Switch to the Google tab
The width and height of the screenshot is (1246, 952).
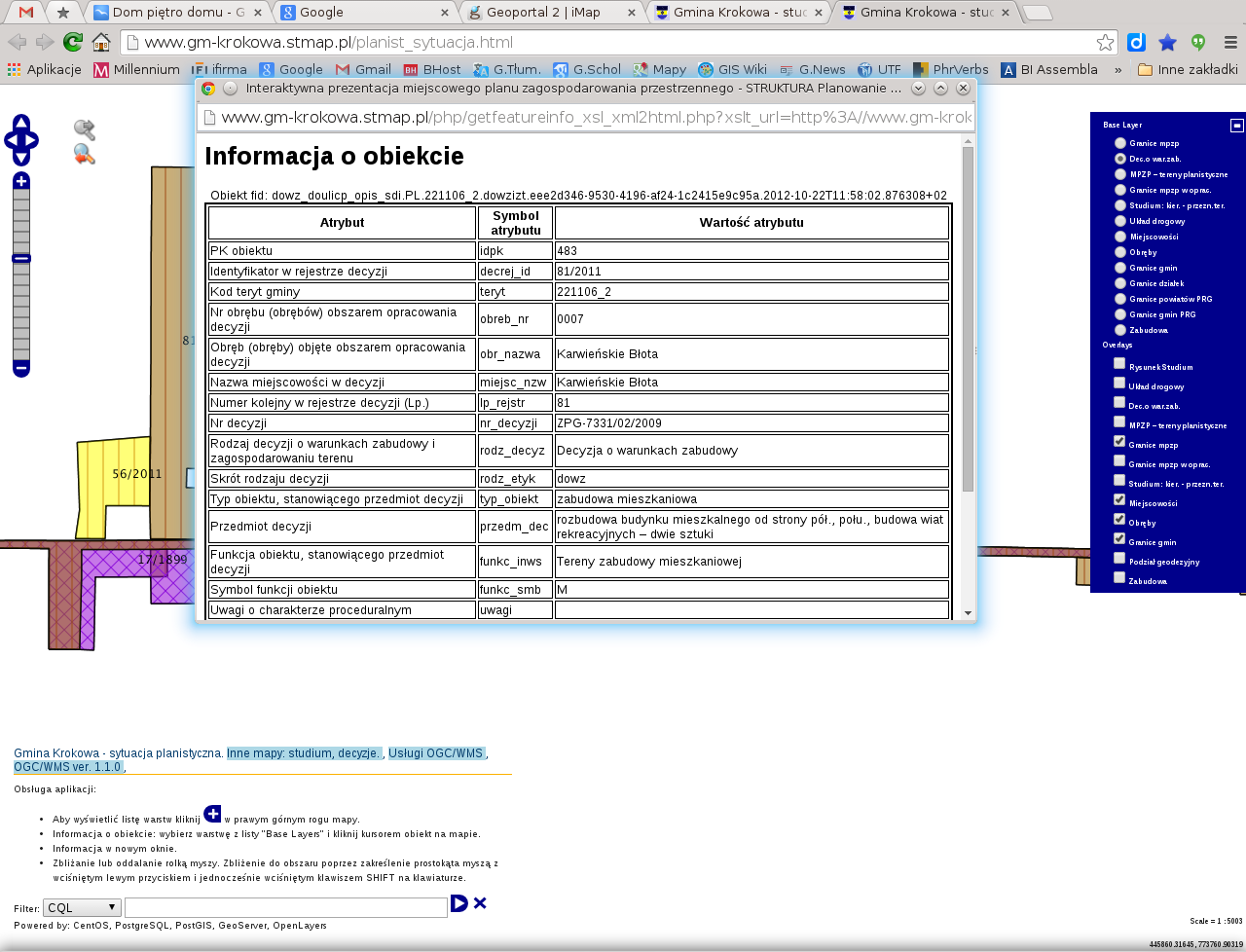coord(364,13)
